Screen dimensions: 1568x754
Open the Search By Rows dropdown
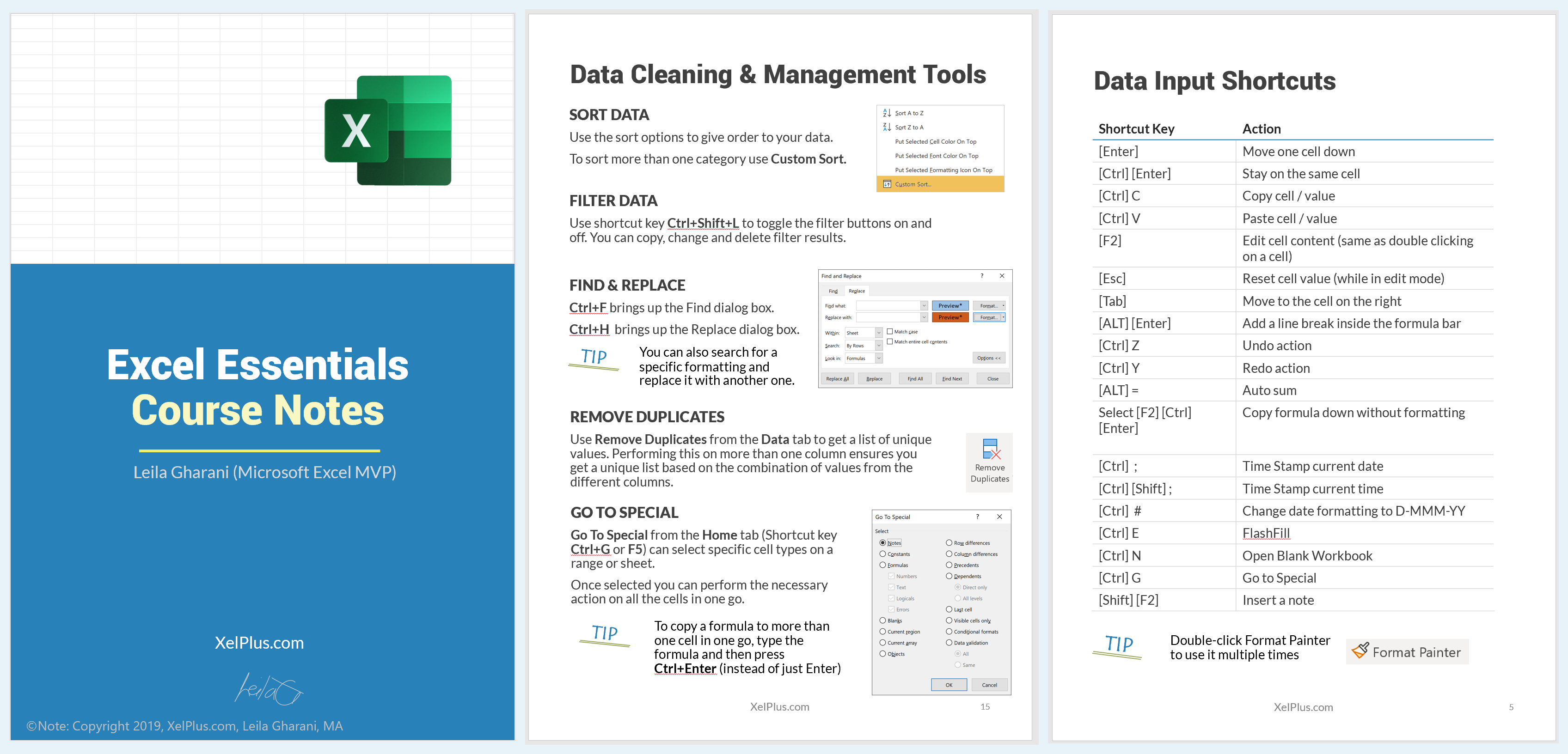[x=879, y=346]
